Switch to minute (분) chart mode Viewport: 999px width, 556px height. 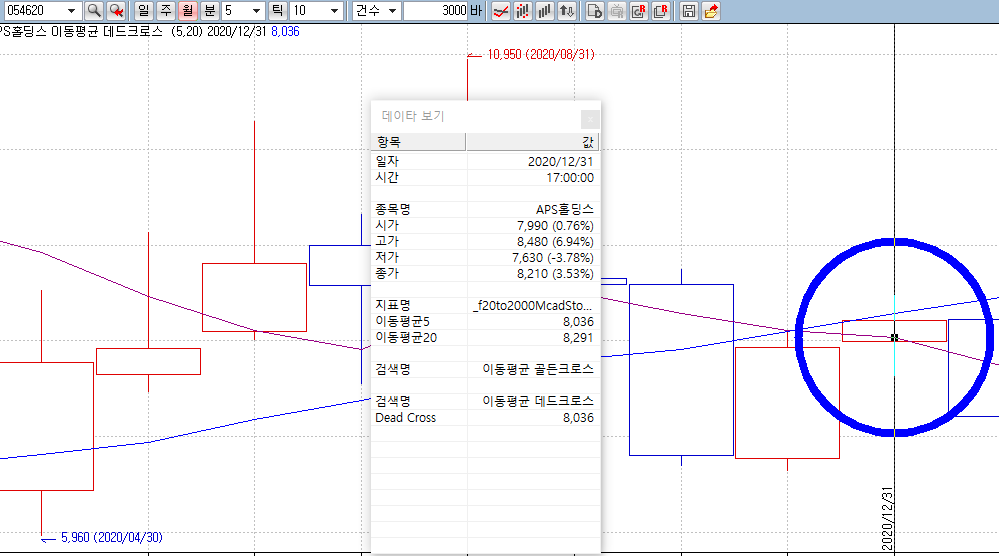click(x=209, y=11)
